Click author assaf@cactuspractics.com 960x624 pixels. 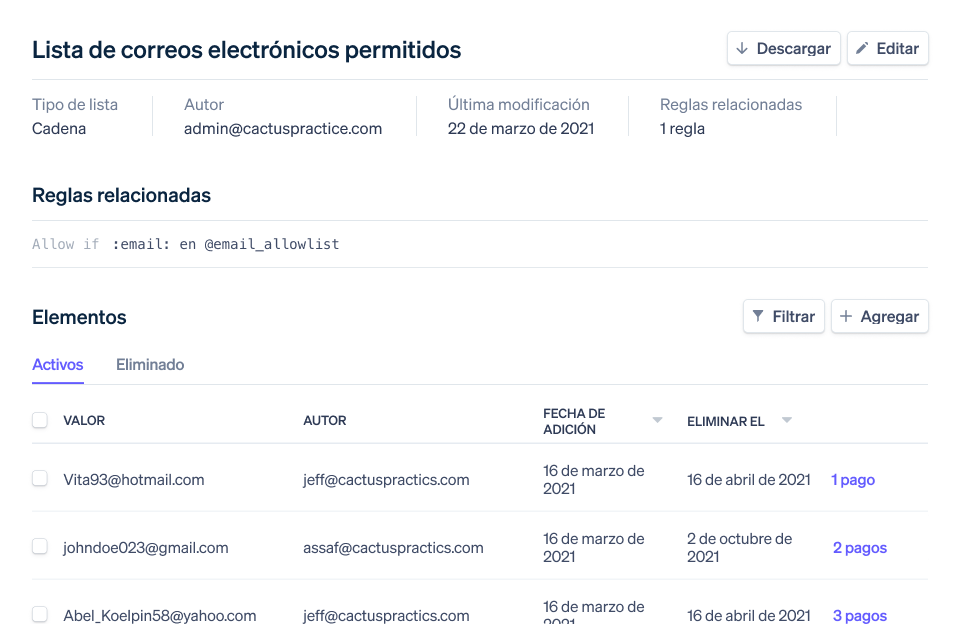pyautogui.click(x=393, y=548)
